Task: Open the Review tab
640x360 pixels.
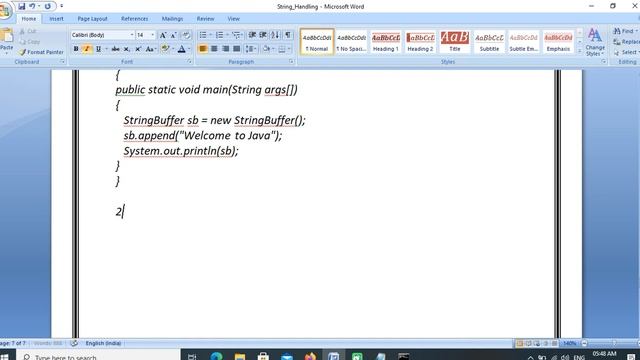Action: (205, 19)
